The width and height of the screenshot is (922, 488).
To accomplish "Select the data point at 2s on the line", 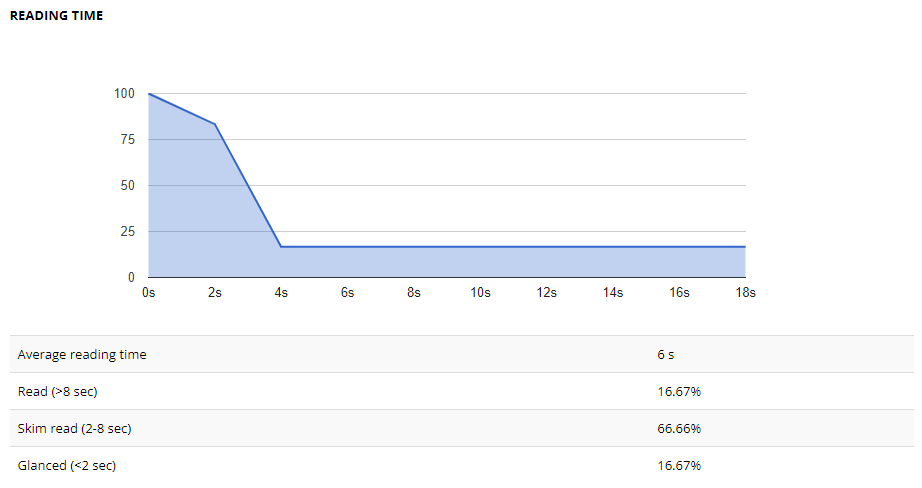I will (215, 124).
